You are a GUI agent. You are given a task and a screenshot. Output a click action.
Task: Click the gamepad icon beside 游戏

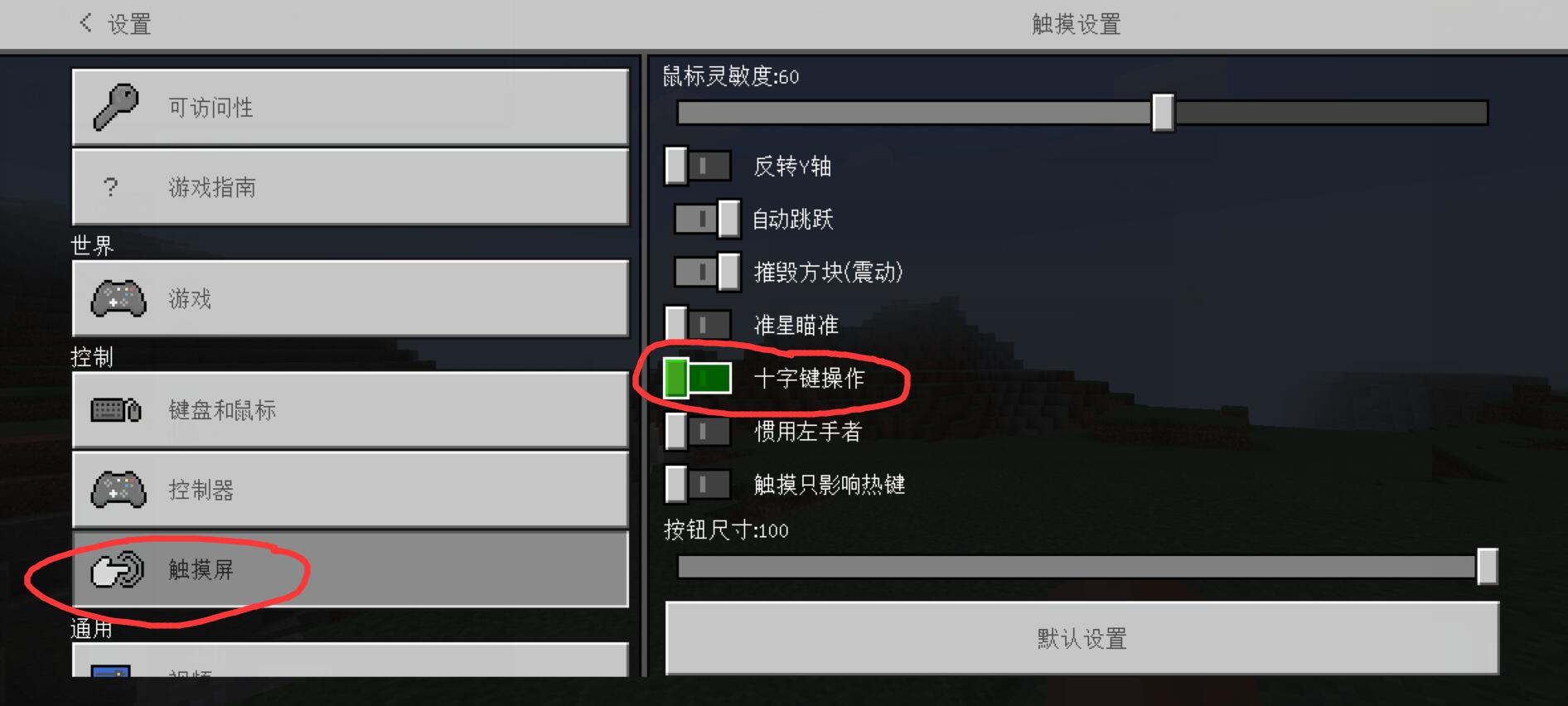(x=119, y=298)
